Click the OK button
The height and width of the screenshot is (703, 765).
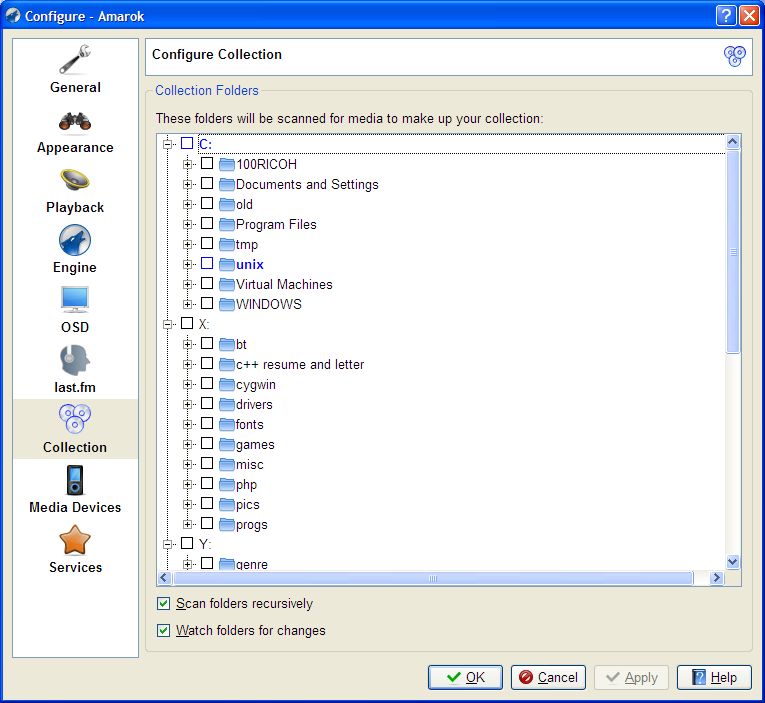(x=465, y=677)
